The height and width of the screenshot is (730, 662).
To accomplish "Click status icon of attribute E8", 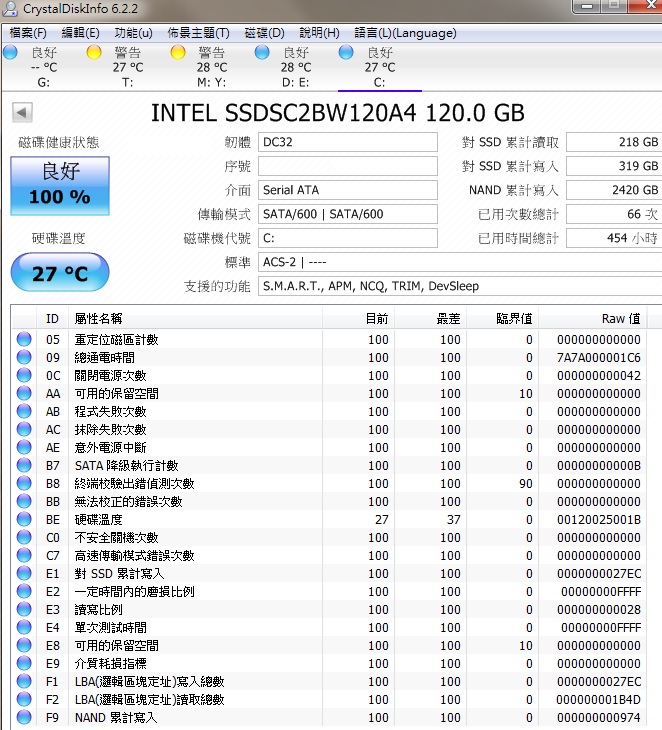I will [24, 645].
